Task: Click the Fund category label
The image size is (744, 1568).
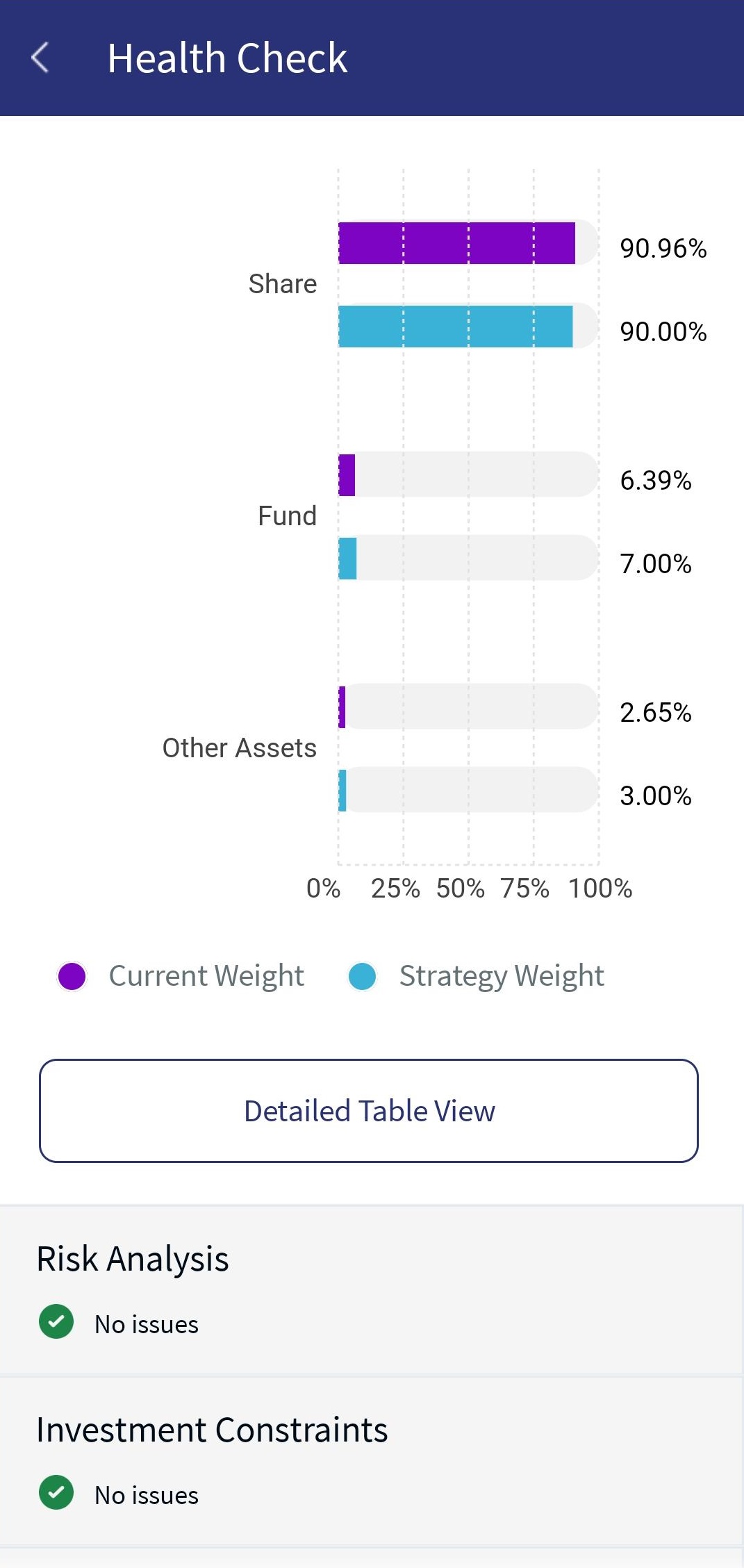Action: 287,516
